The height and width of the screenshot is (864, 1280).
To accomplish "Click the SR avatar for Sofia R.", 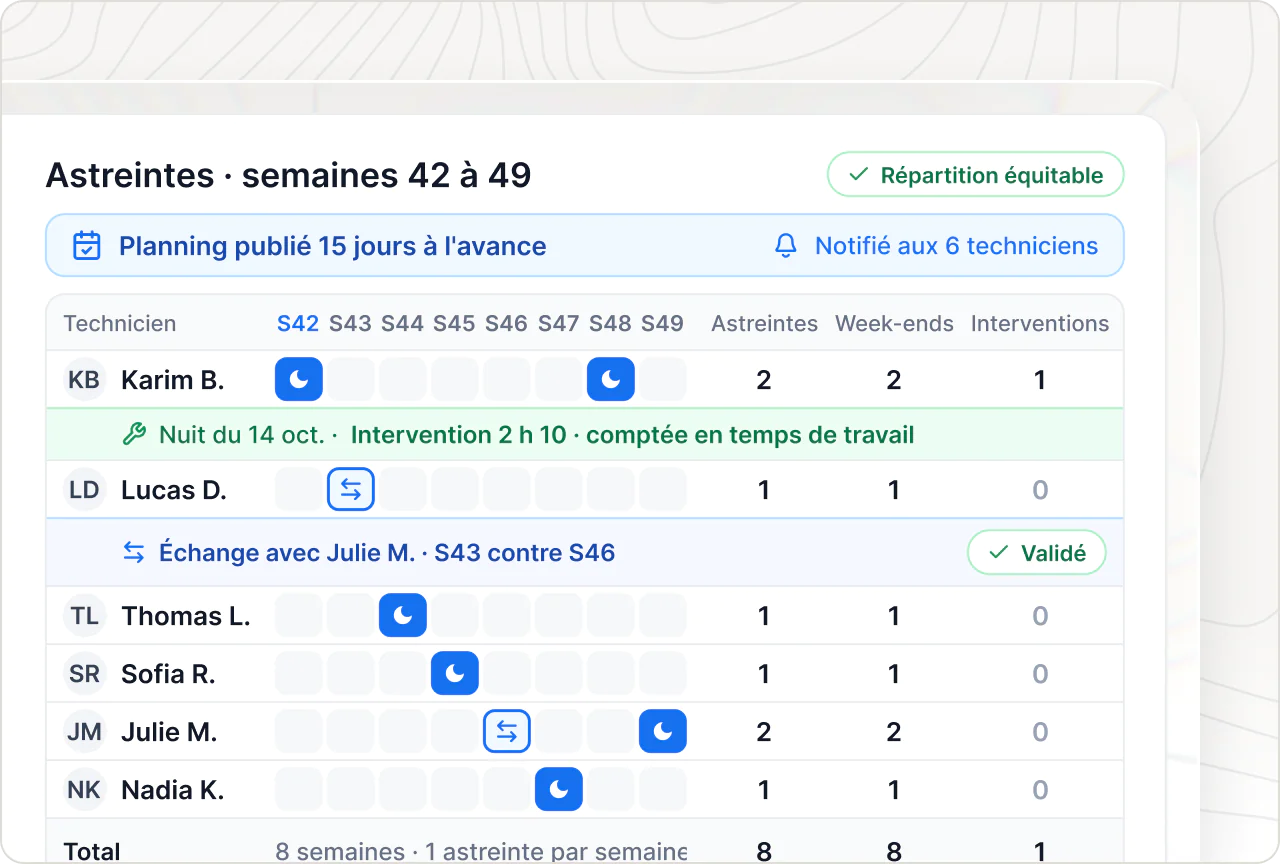I will 84,674.
